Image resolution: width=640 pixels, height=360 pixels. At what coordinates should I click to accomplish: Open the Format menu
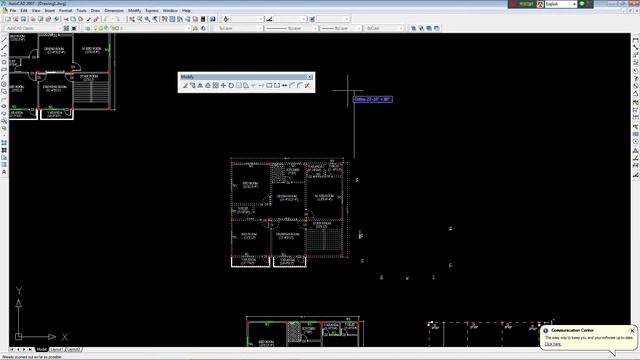(65, 11)
